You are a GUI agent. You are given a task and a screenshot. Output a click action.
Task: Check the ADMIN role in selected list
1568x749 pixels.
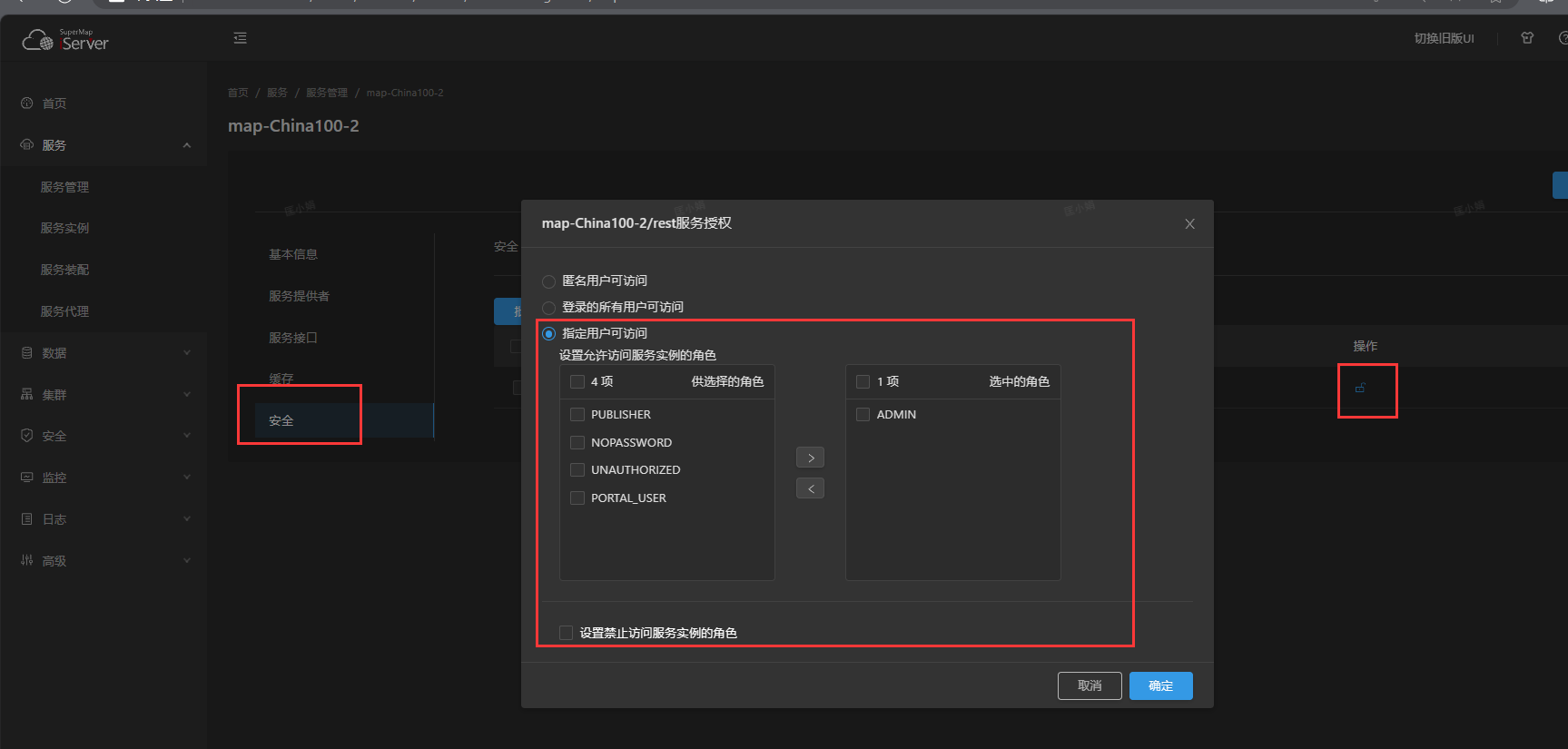(x=863, y=415)
